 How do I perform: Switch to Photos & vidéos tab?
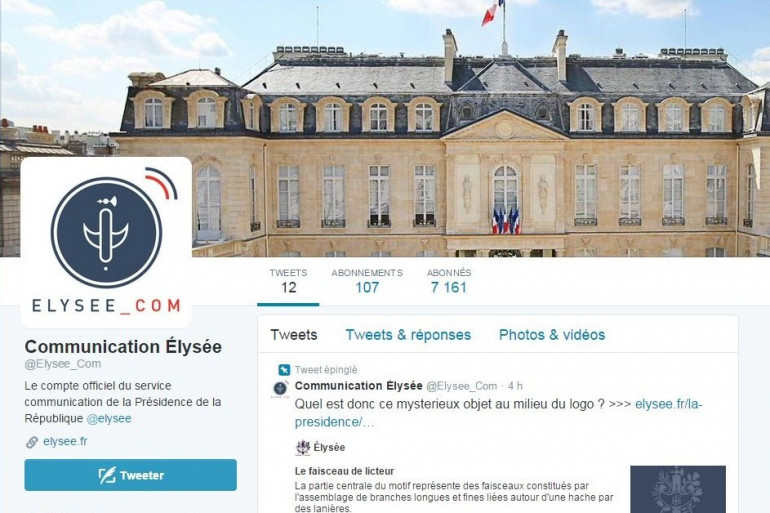click(552, 335)
